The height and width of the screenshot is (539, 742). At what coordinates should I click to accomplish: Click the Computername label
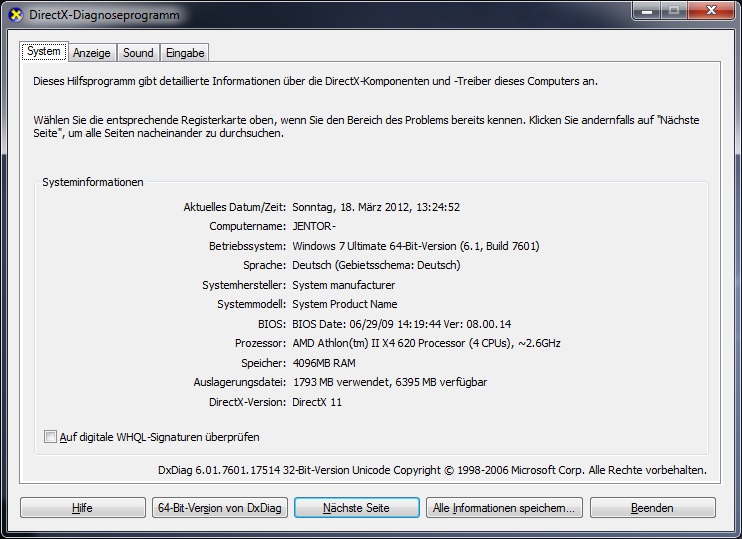click(247, 226)
